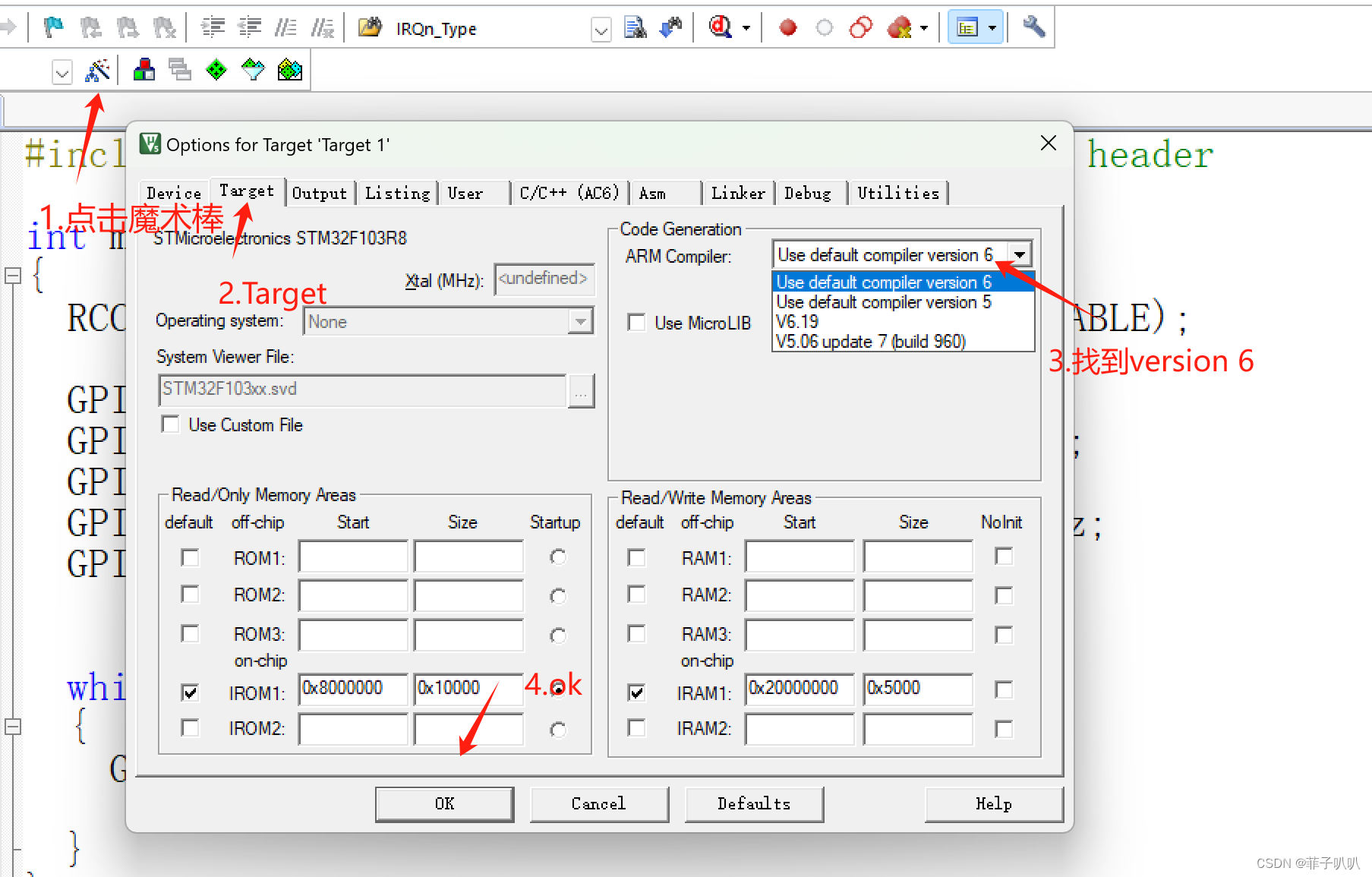Open Debug session icon's dropdown arrow
The height and width of the screenshot is (877, 1372).
pos(746,28)
